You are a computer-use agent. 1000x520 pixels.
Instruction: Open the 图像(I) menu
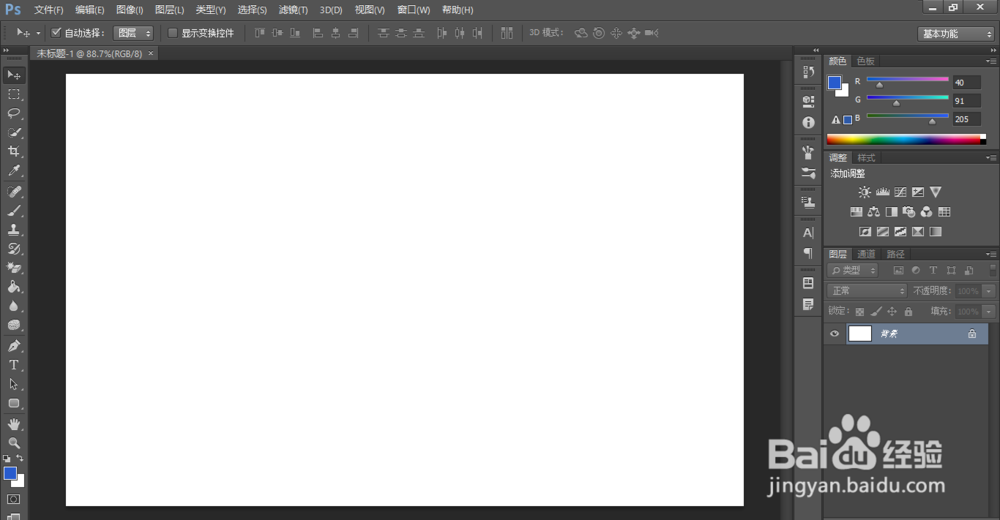[129, 10]
